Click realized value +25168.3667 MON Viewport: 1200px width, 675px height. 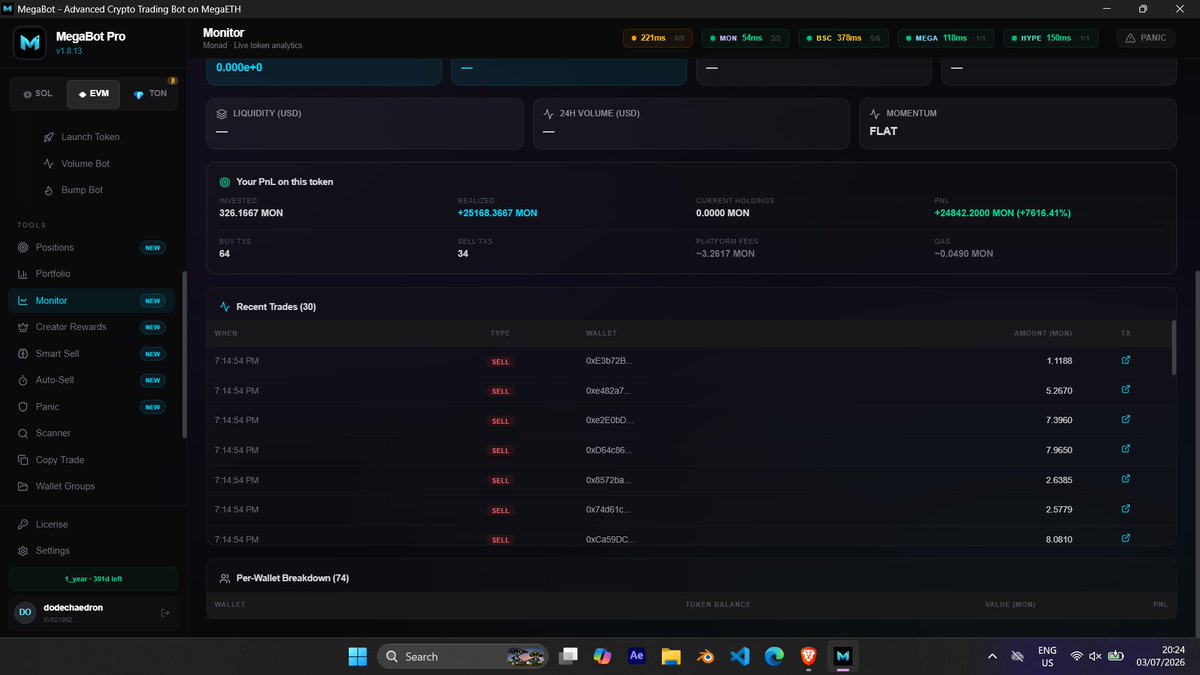[x=497, y=213]
